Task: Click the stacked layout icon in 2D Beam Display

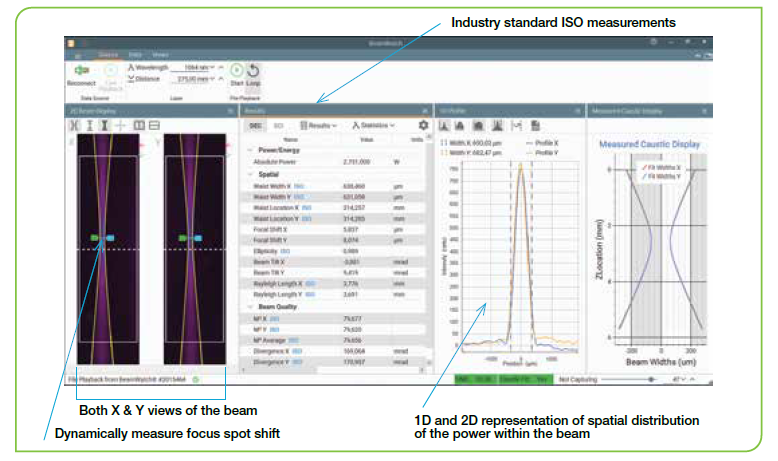Action: pos(155,126)
